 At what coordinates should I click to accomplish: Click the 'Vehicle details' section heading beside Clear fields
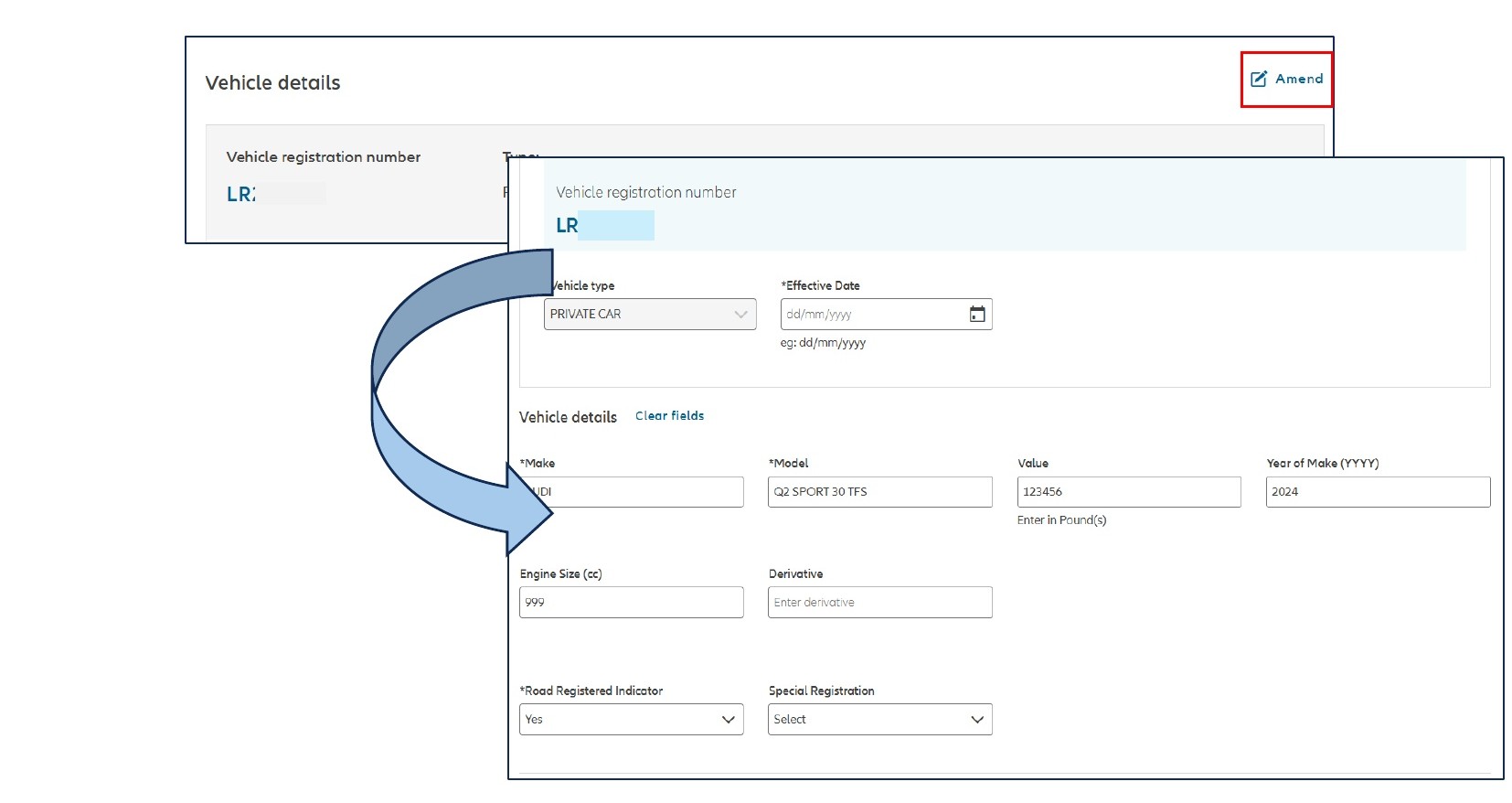569,417
